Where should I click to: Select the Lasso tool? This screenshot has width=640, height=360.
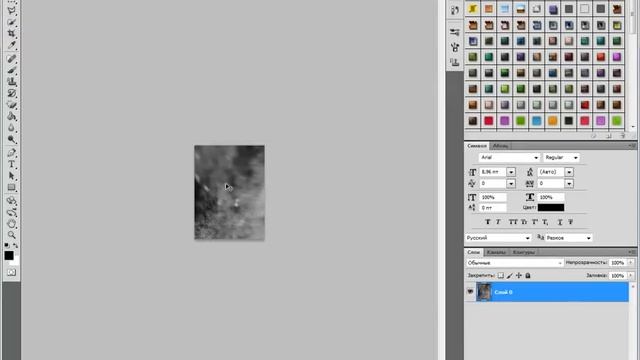pyautogui.click(x=11, y=11)
